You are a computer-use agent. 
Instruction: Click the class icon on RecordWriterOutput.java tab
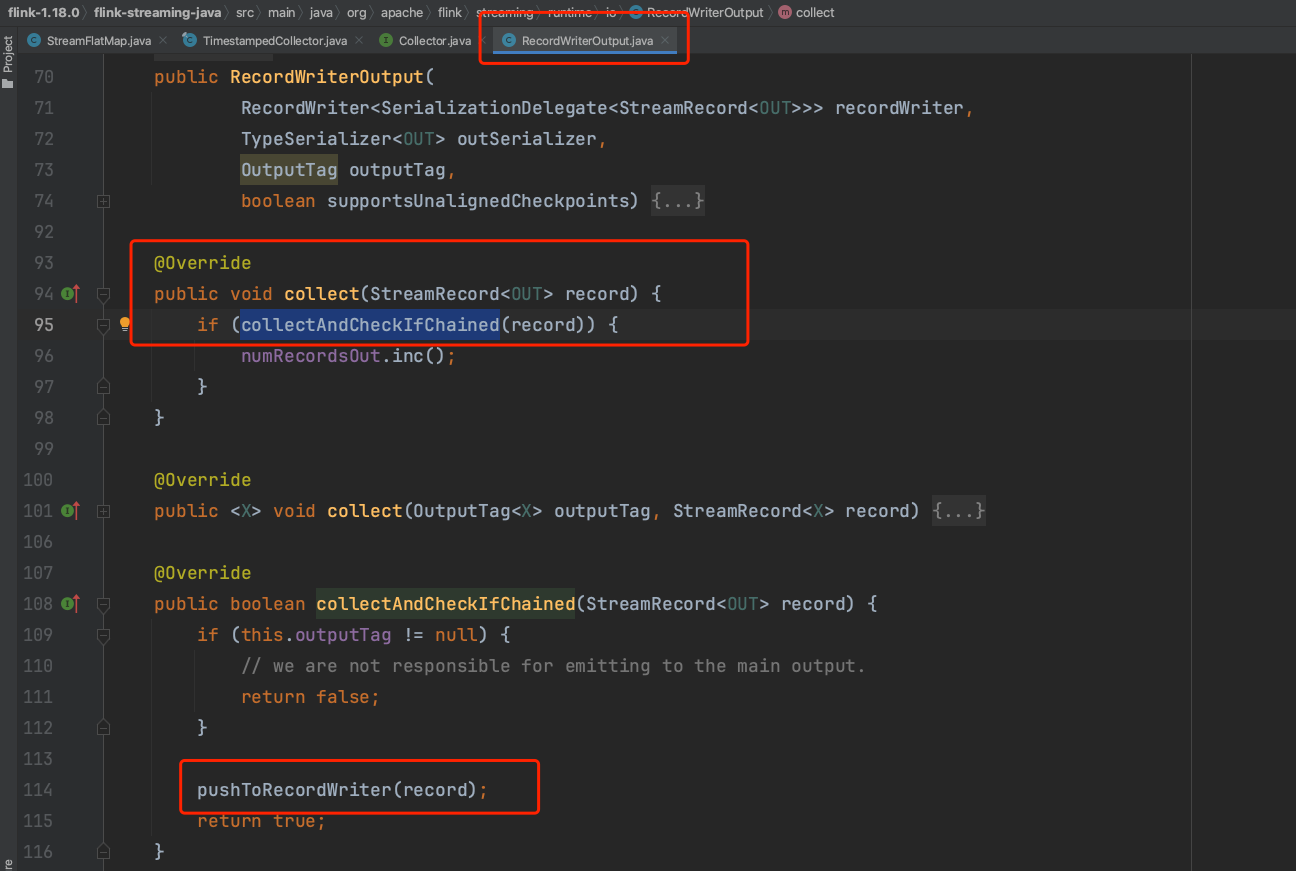click(509, 41)
